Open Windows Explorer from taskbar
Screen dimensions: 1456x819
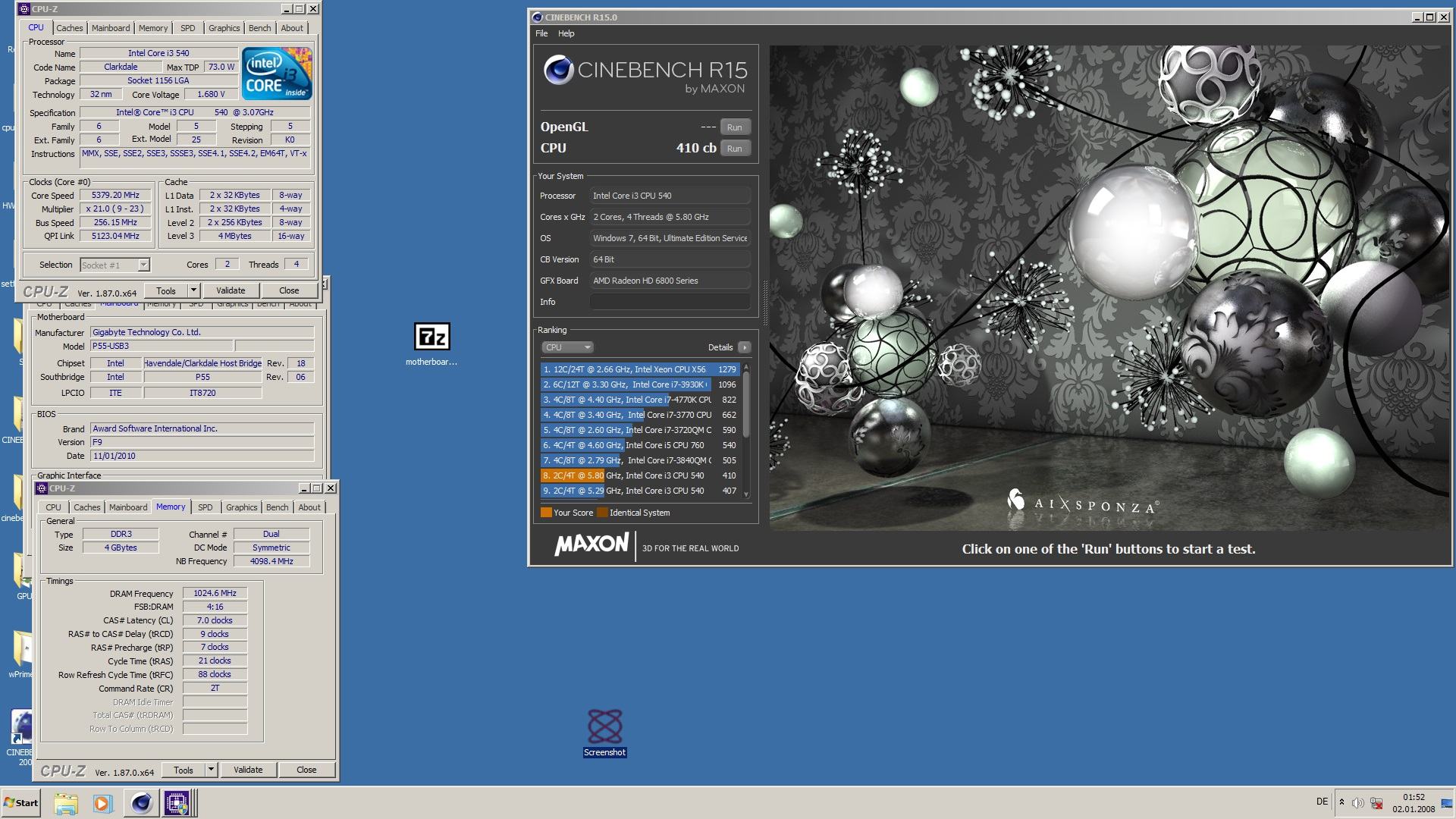[x=66, y=802]
